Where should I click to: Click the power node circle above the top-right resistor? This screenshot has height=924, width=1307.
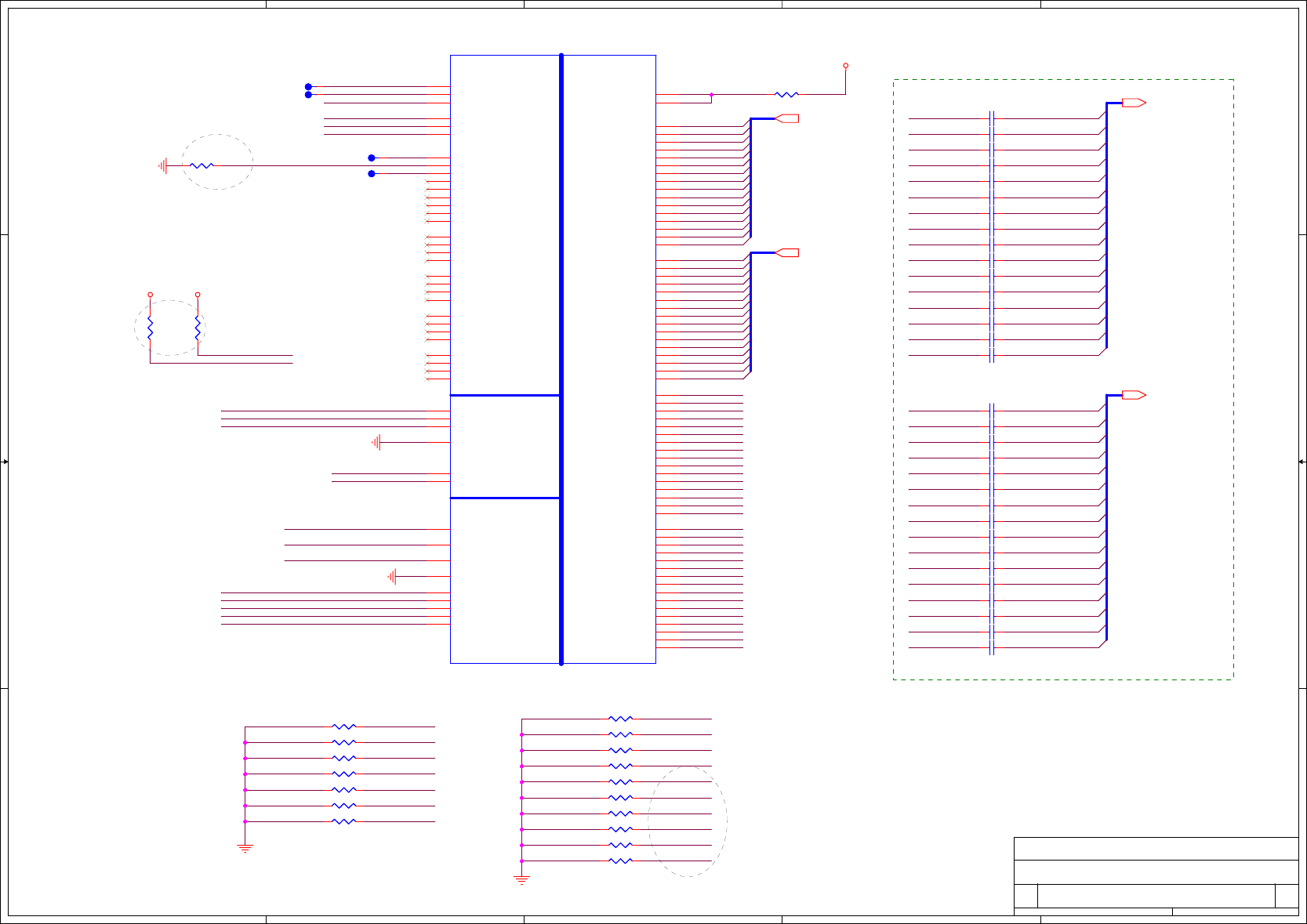click(845, 66)
